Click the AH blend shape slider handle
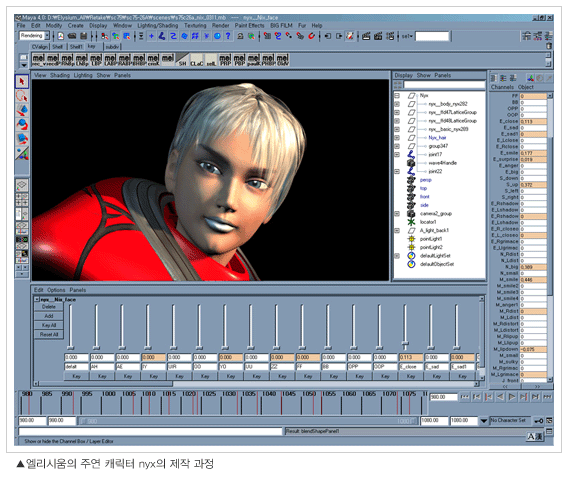Viewport: 568px width, 478px height. 96,348
